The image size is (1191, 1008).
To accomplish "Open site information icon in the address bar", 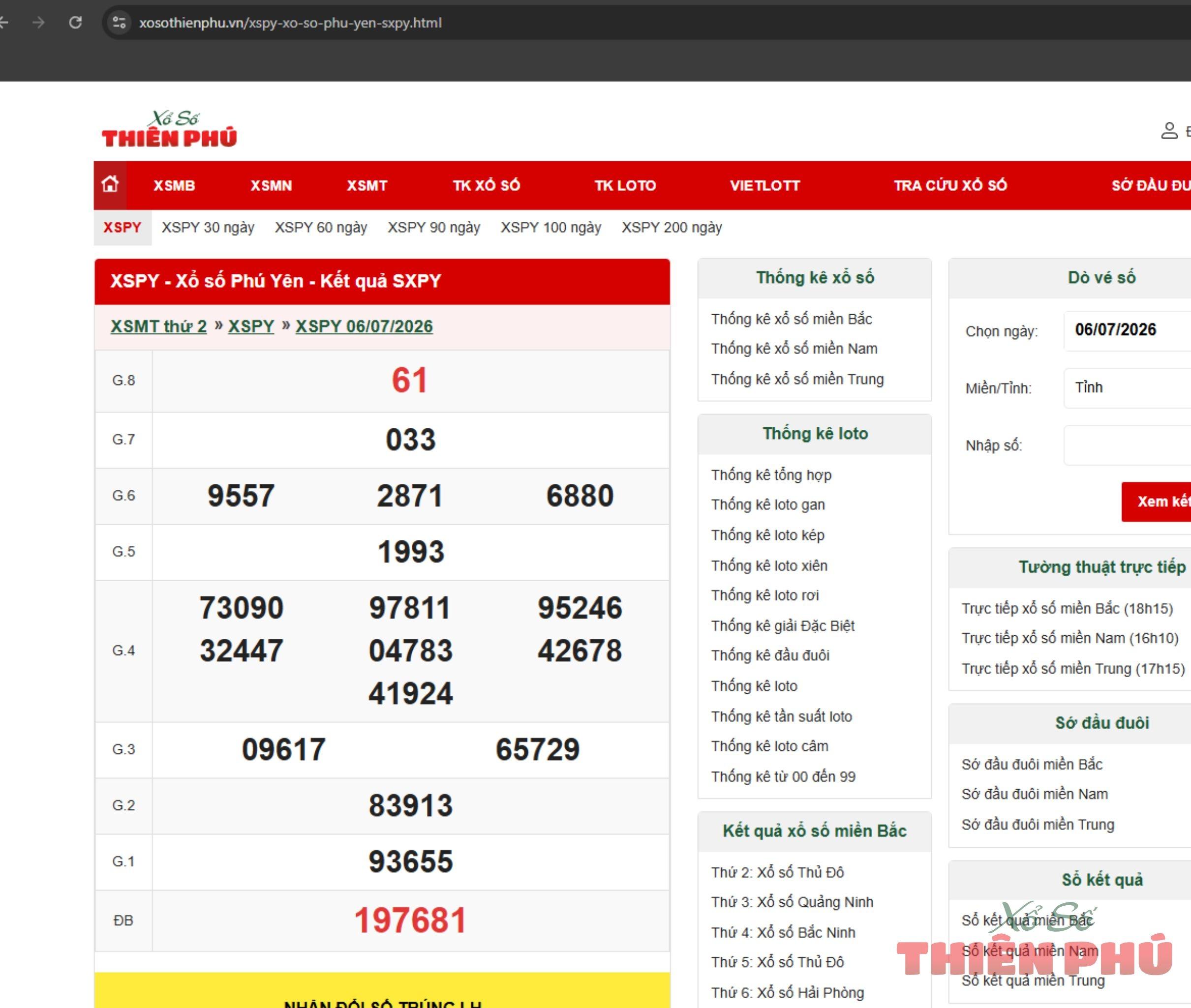I will pos(120,23).
